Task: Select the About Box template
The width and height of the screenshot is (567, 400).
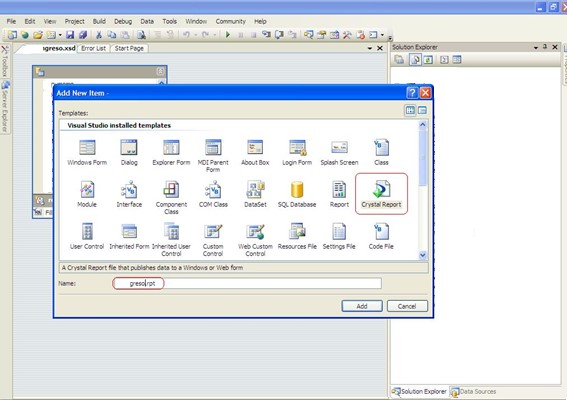Action: 255,152
